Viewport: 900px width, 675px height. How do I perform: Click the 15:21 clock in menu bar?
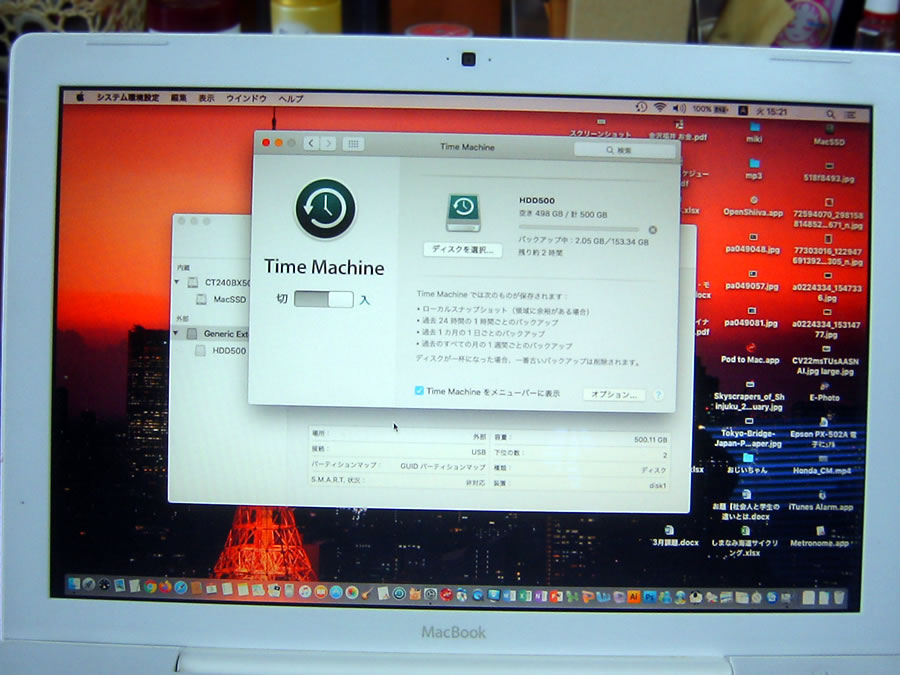click(771, 111)
